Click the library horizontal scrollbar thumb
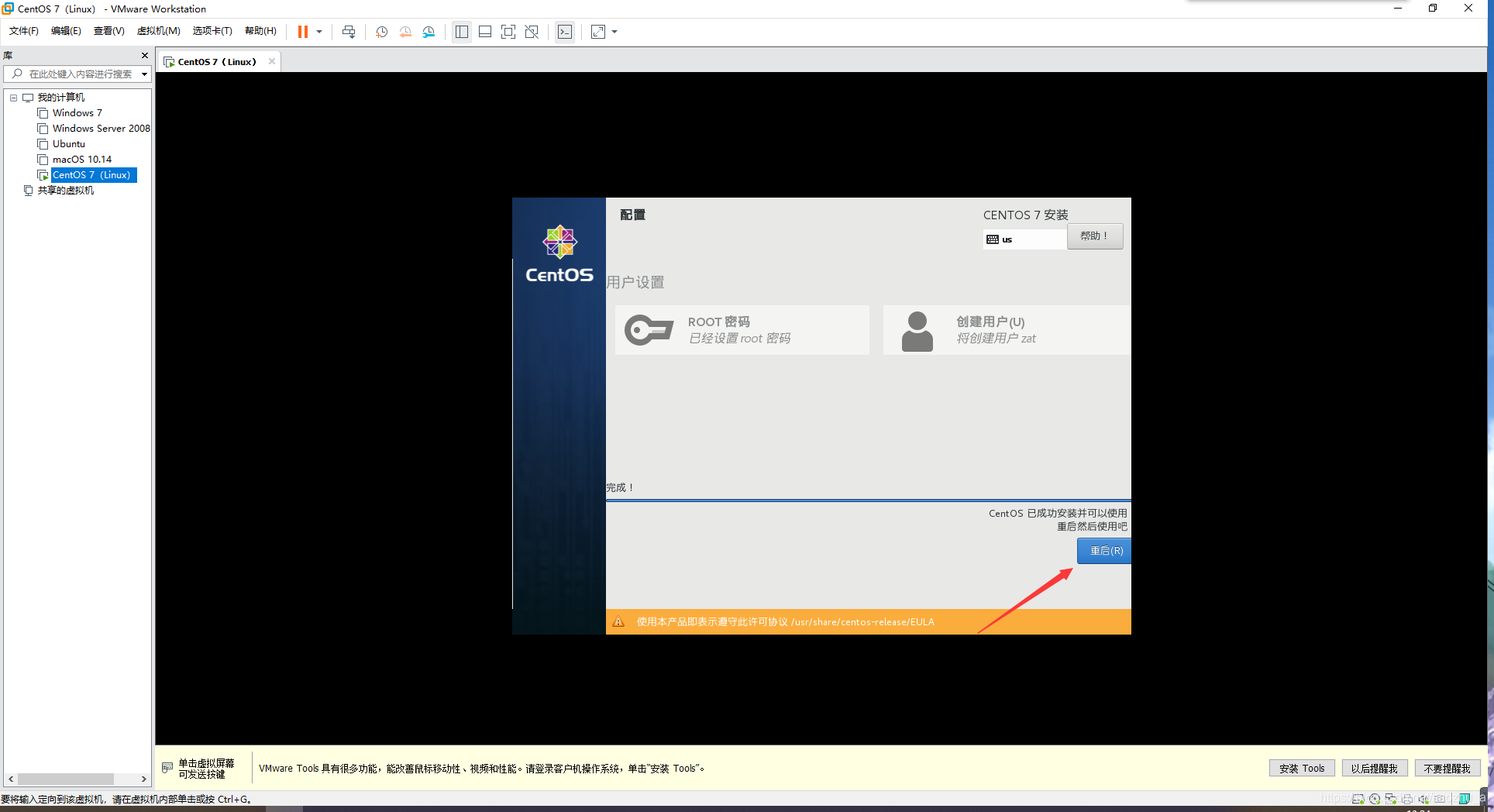The height and width of the screenshot is (812, 1494). [x=66, y=779]
